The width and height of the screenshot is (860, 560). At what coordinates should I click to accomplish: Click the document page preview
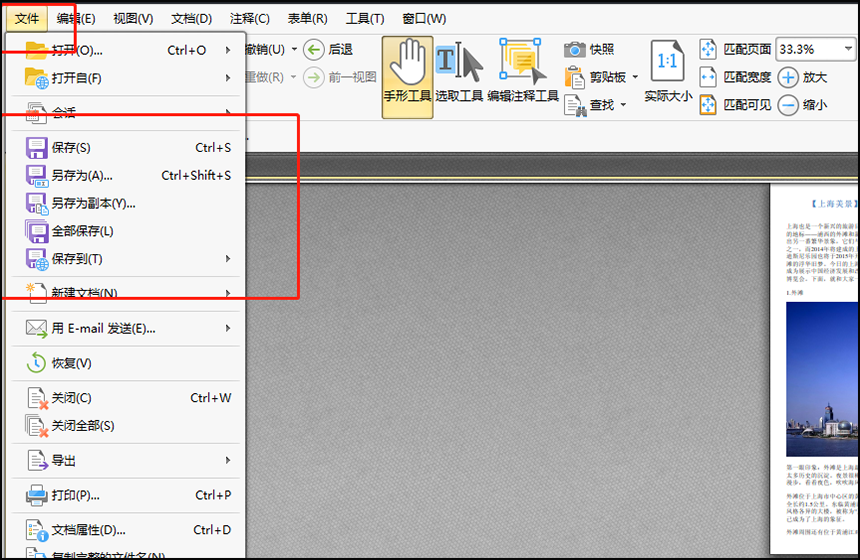(814, 370)
